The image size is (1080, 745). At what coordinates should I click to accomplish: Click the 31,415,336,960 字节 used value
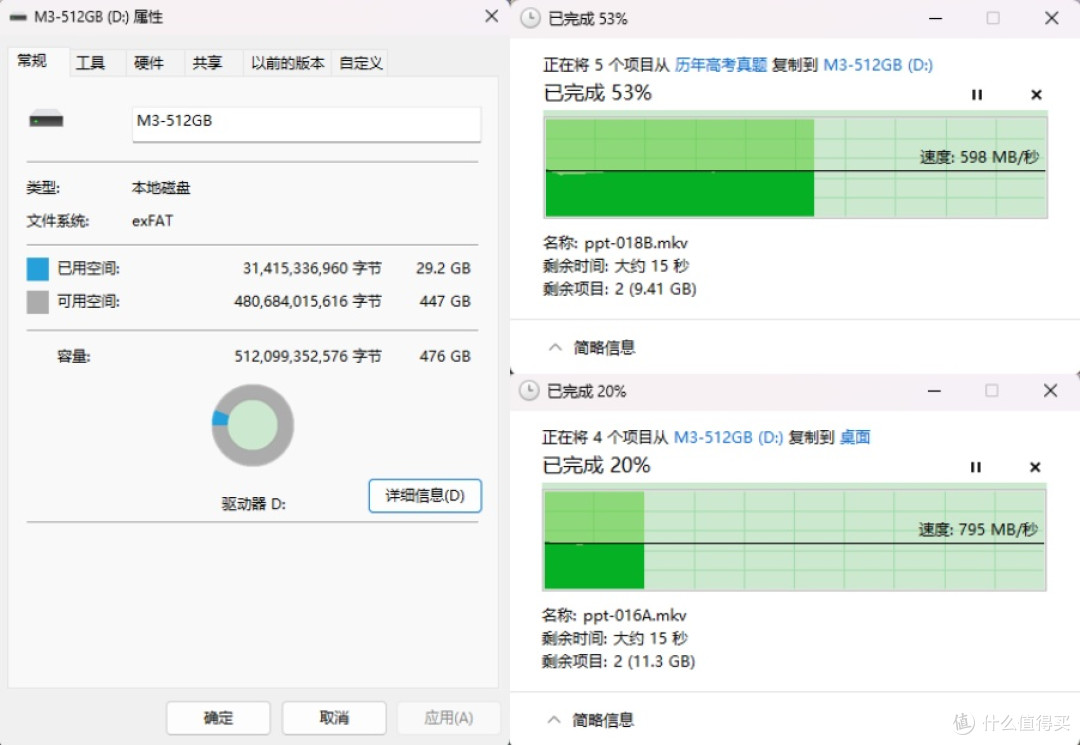click(x=312, y=269)
